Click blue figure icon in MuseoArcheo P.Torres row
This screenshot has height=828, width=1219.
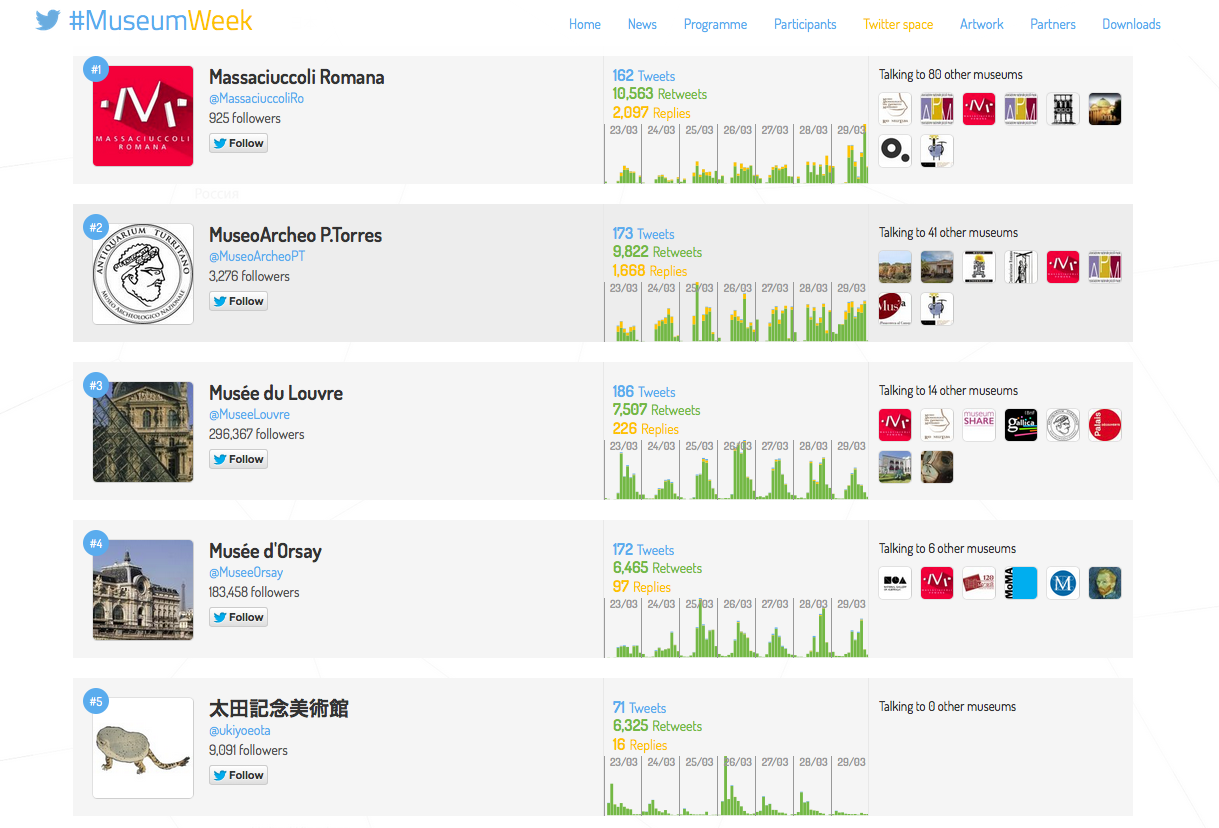click(x=937, y=309)
